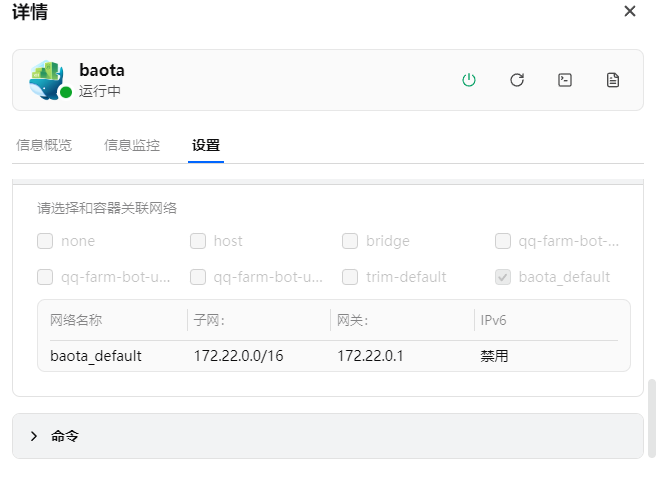Viewport: 659px width, 498px height.
Task: Click the baota_default row in network table
Action: point(96,356)
